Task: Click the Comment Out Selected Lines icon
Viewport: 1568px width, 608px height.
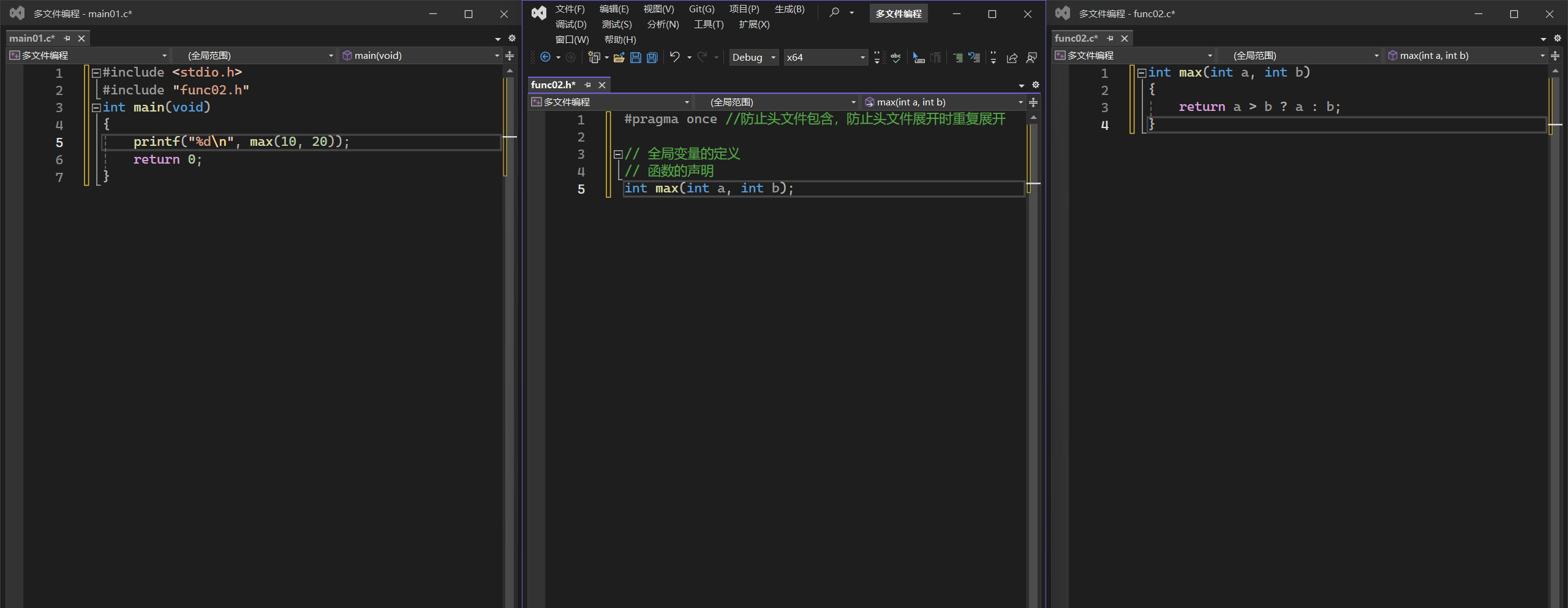Action: (x=959, y=57)
